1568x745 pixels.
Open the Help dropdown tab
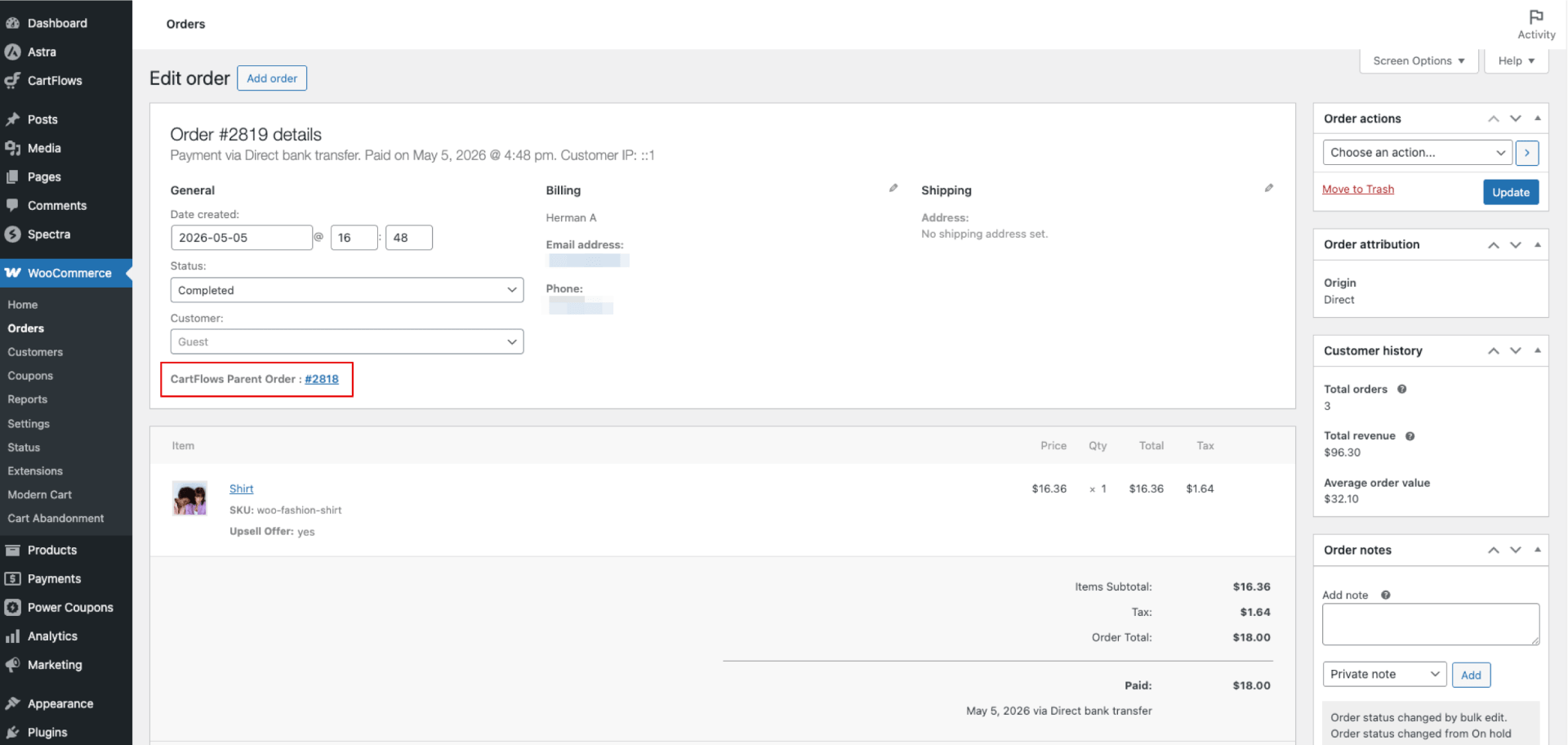click(1516, 61)
